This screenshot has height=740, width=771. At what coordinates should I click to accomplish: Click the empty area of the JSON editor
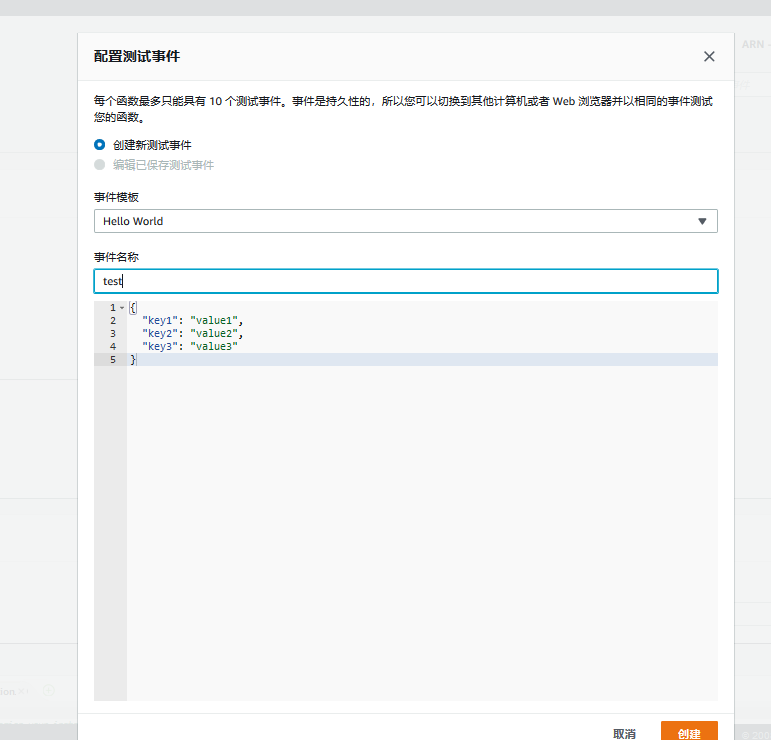pos(420,530)
